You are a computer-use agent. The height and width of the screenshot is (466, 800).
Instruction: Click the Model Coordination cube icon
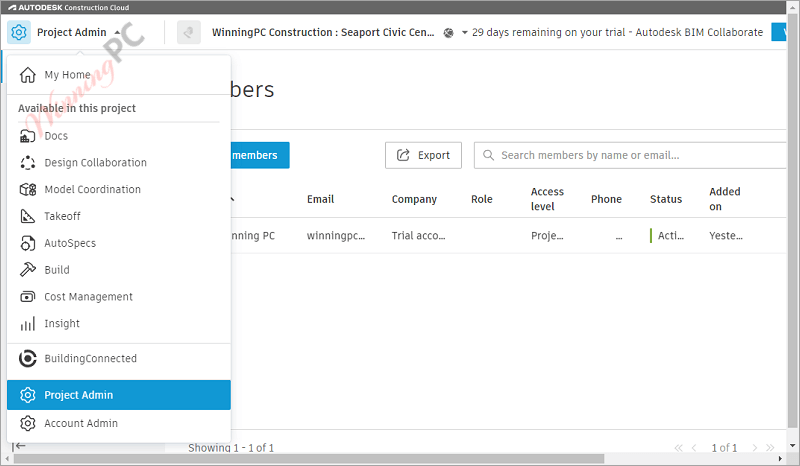click(x=28, y=189)
